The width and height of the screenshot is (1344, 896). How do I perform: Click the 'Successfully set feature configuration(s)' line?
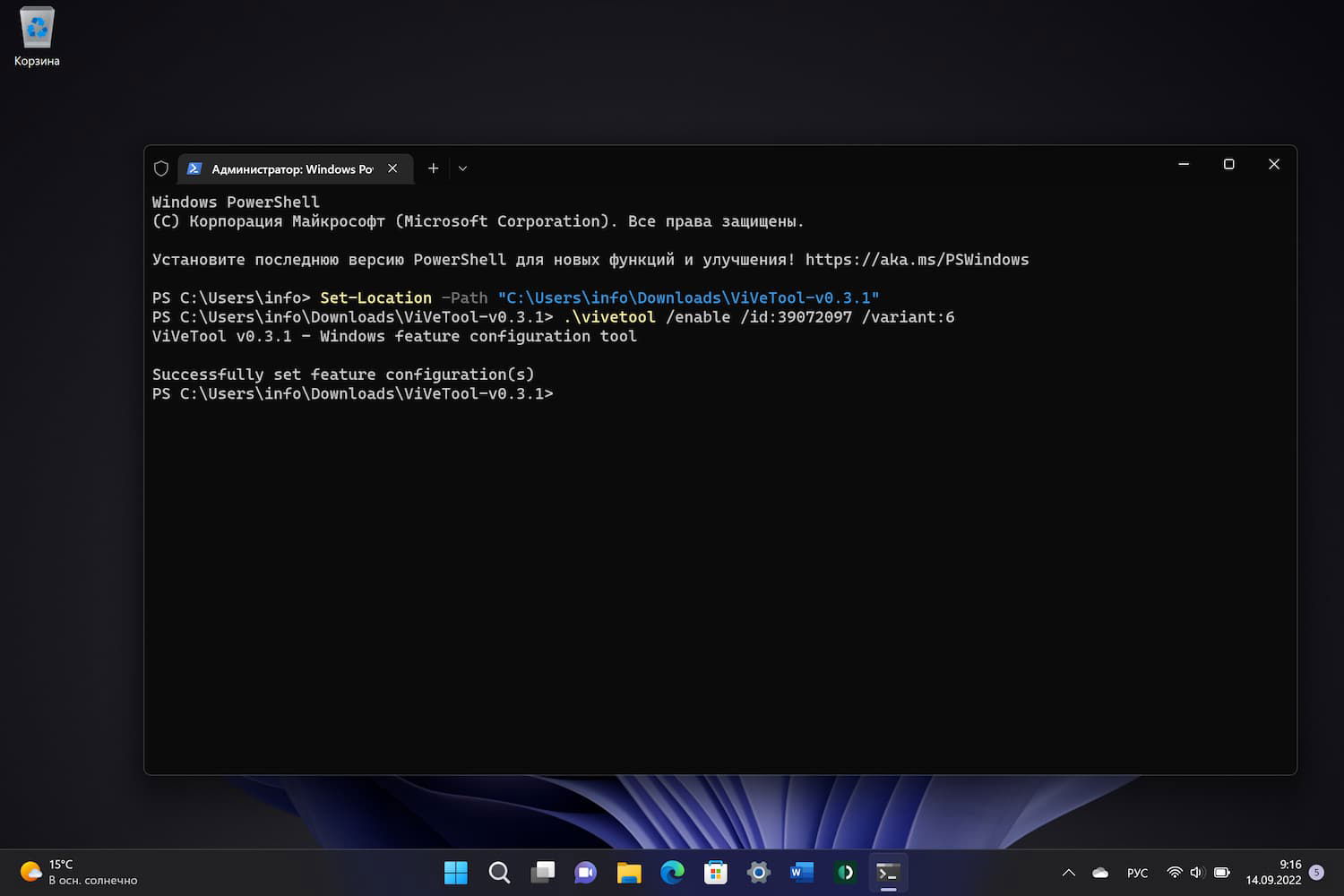(x=343, y=375)
